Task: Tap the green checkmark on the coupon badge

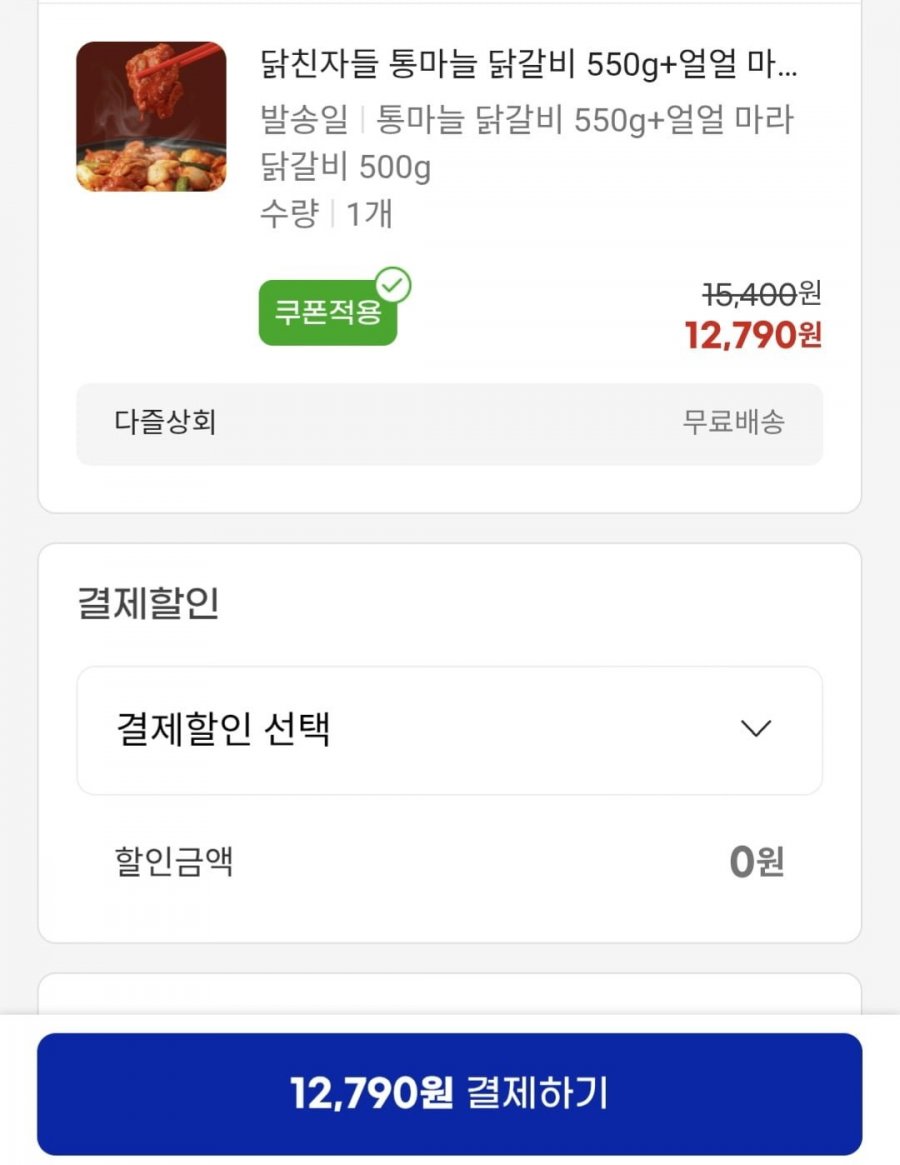Action: (x=395, y=286)
